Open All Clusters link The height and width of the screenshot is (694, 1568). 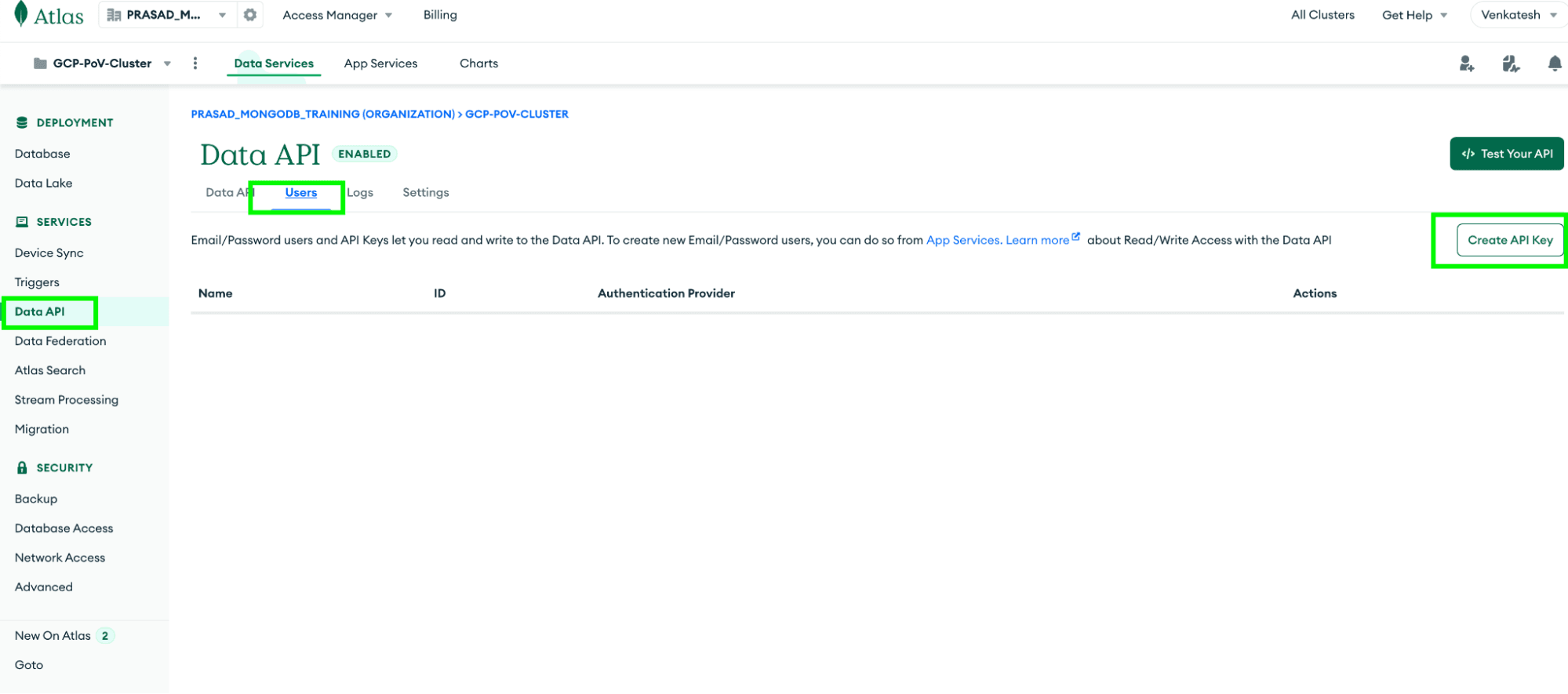click(1322, 15)
